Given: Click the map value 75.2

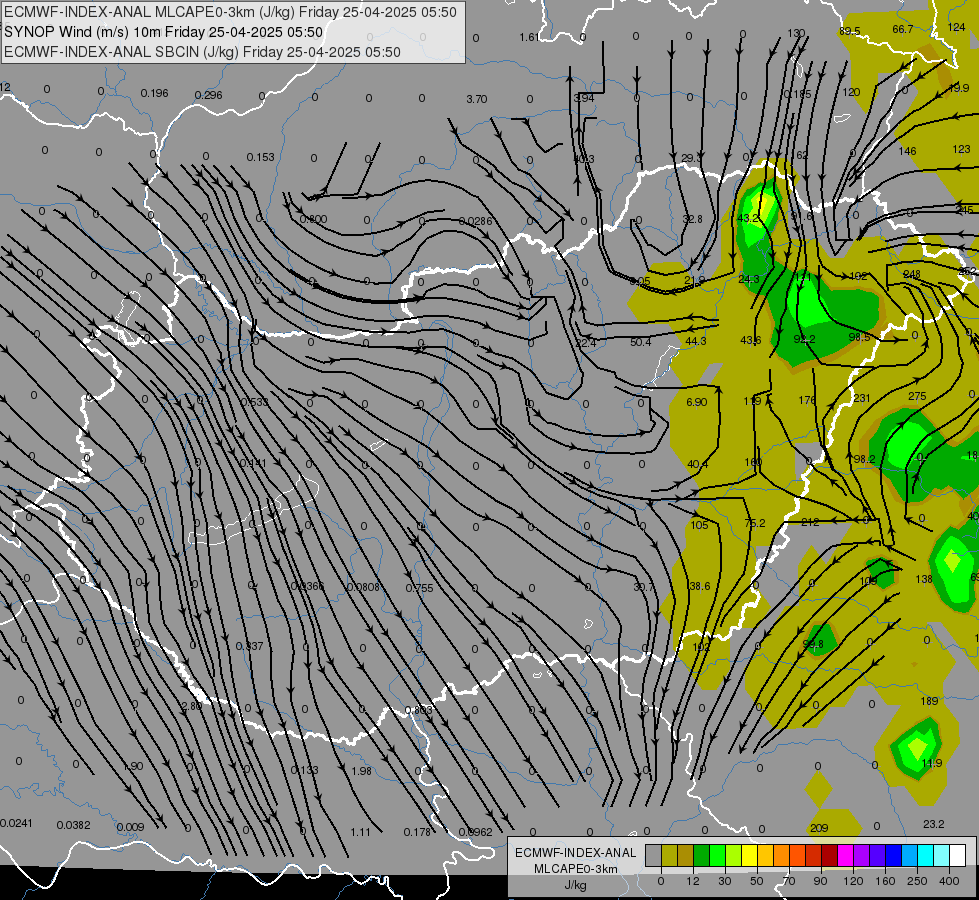Looking at the screenshot, I should 755,523.
